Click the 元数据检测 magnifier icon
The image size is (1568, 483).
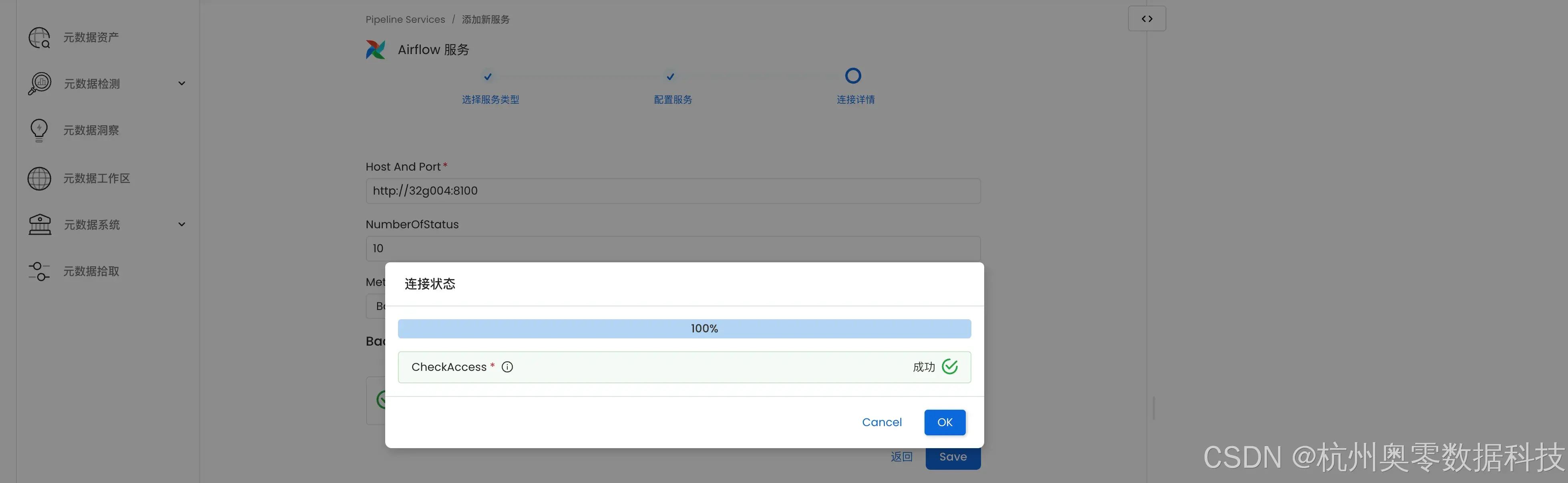click(40, 83)
